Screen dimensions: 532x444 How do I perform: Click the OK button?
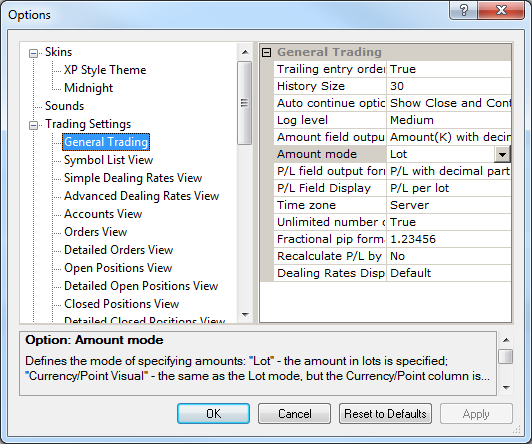tap(213, 413)
